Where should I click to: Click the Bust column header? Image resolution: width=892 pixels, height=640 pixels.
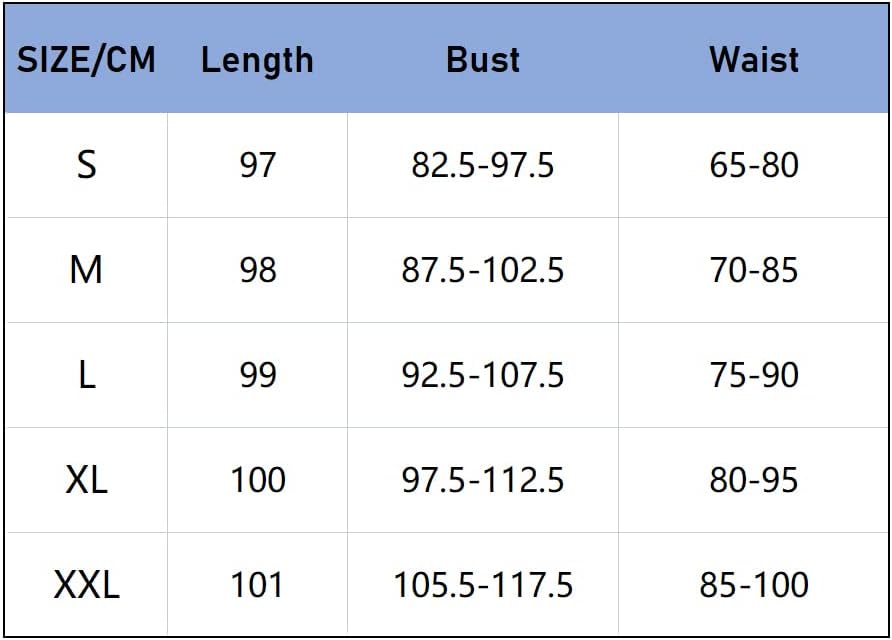[x=483, y=60]
